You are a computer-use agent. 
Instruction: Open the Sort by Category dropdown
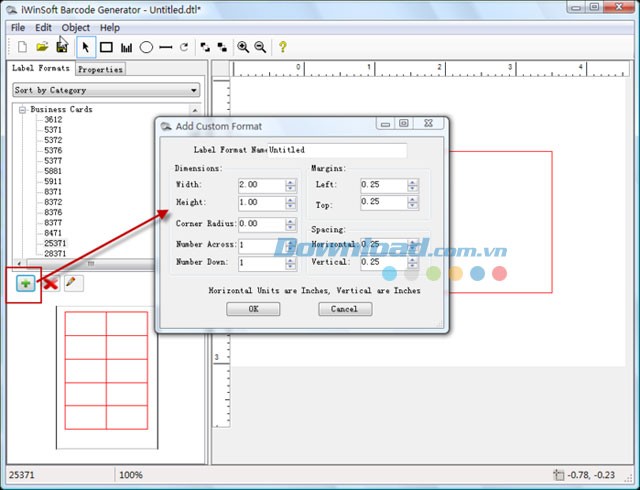click(x=106, y=90)
